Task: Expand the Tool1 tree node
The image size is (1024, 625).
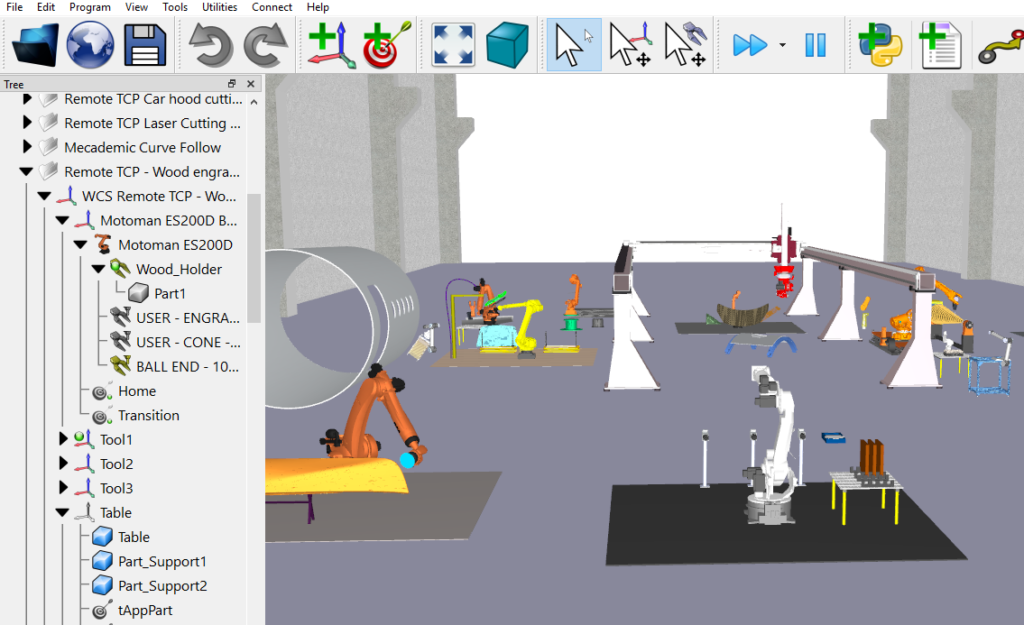Action: tap(63, 440)
